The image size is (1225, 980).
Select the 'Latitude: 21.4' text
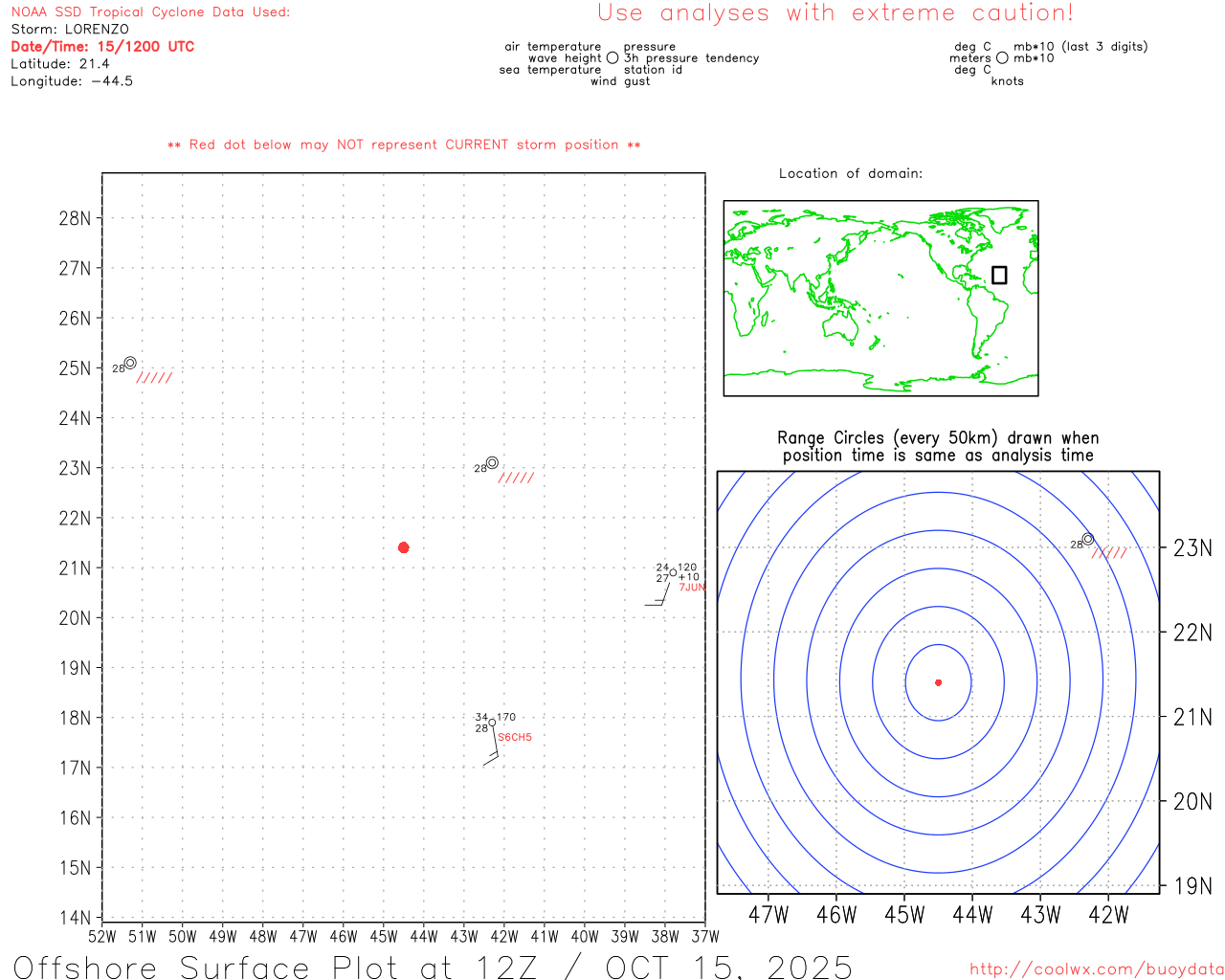tap(60, 64)
